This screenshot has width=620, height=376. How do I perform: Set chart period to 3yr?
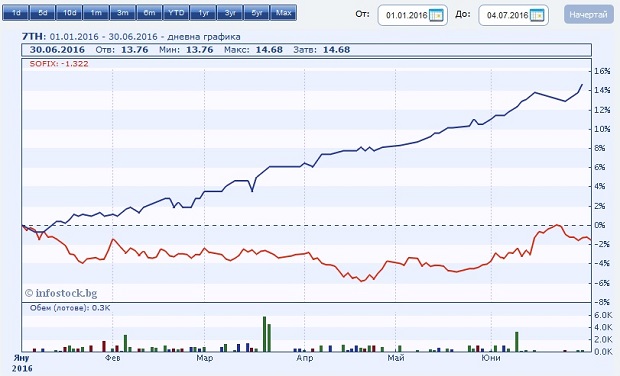click(x=230, y=13)
